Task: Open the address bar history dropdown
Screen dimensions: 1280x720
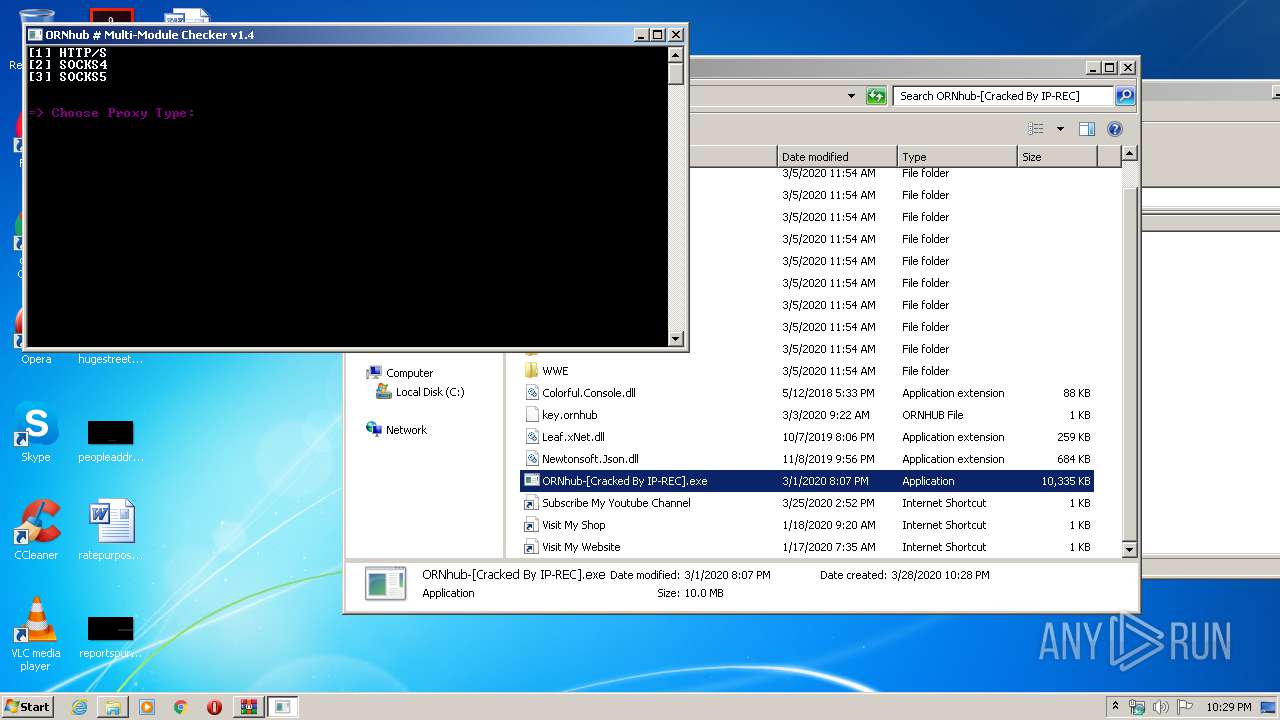Action: (x=851, y=96)
